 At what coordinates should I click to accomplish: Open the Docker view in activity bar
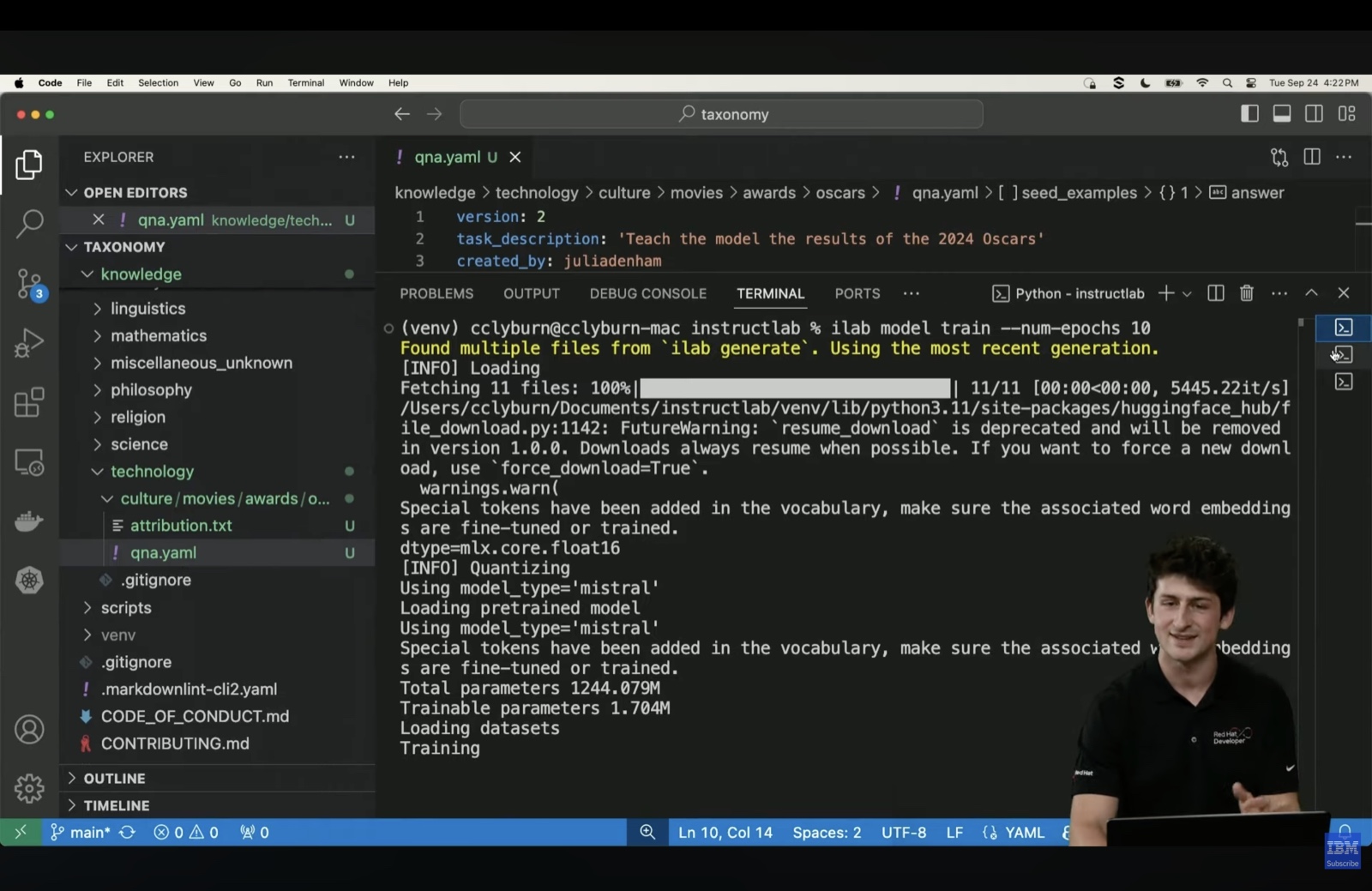29,521
